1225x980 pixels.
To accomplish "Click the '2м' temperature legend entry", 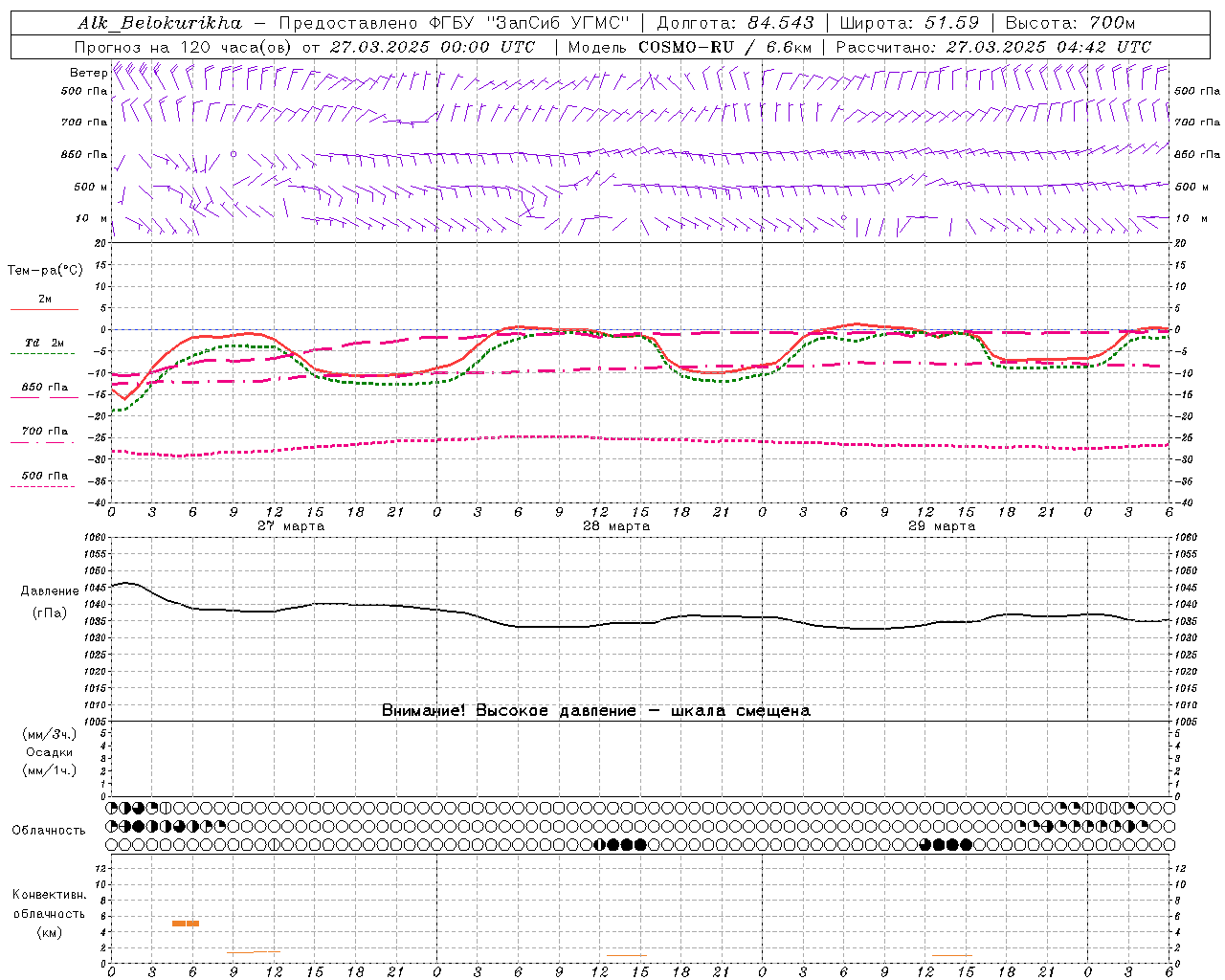I will pos(45,299).
